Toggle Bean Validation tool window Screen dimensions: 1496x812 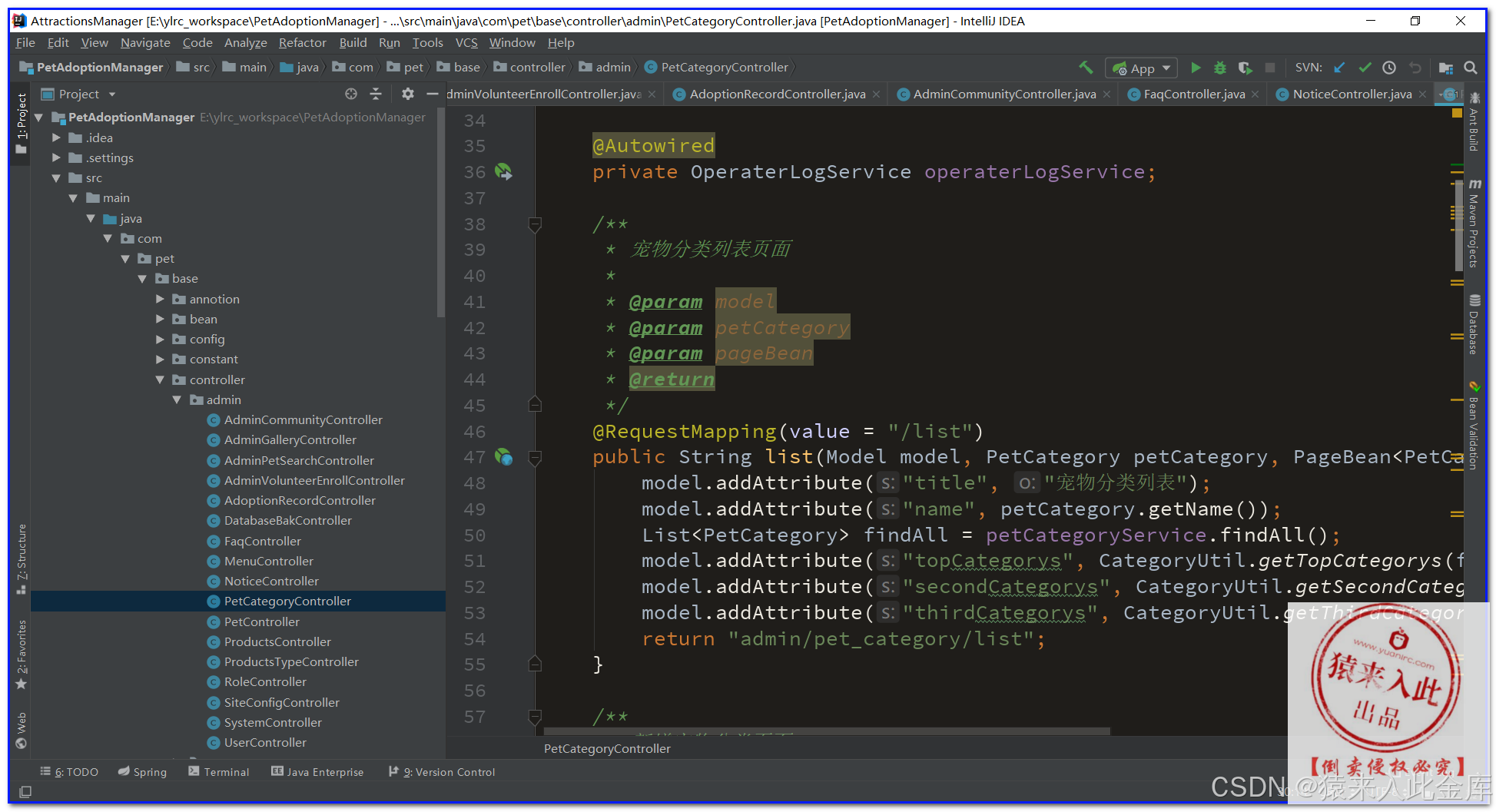(1474, 425)
